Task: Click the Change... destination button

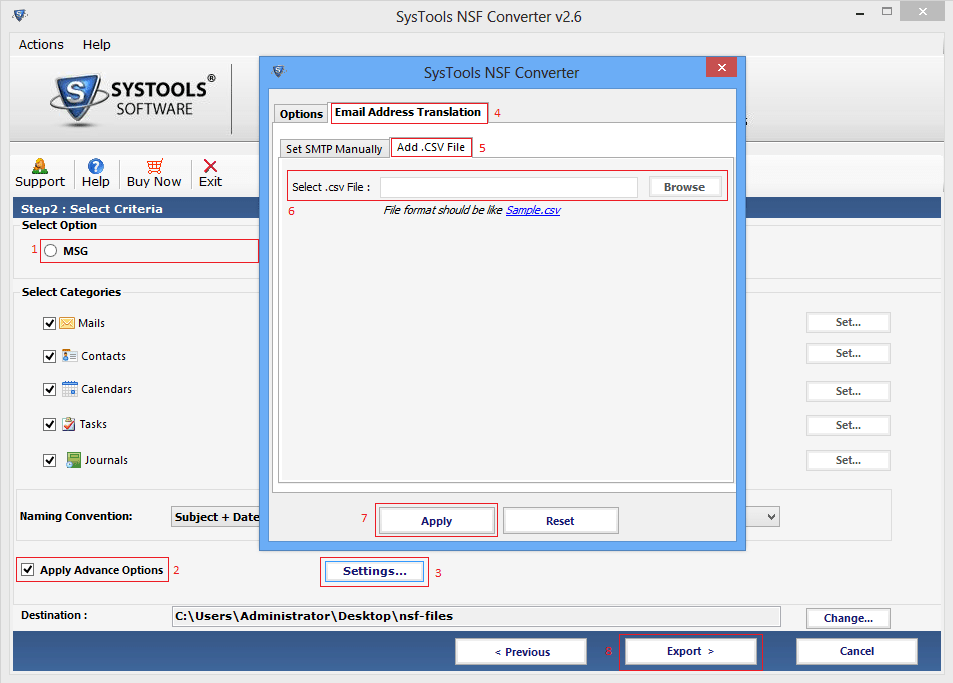Action: [x=848, y=618]
